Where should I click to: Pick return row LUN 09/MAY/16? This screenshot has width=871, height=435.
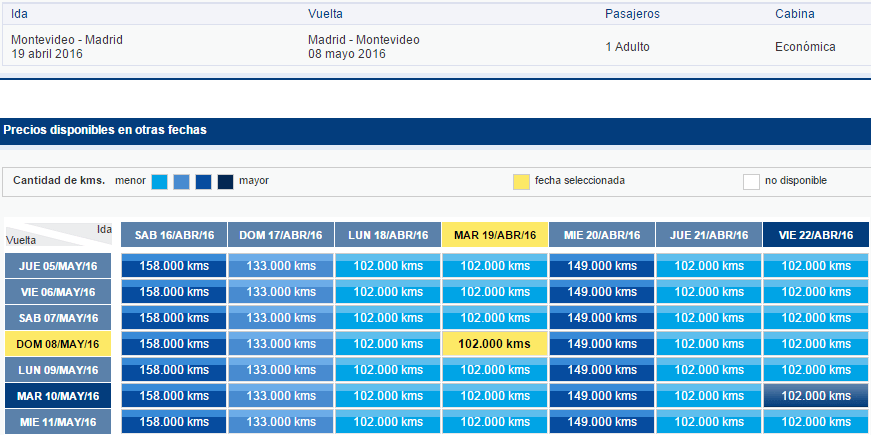[x=58, y=370]
